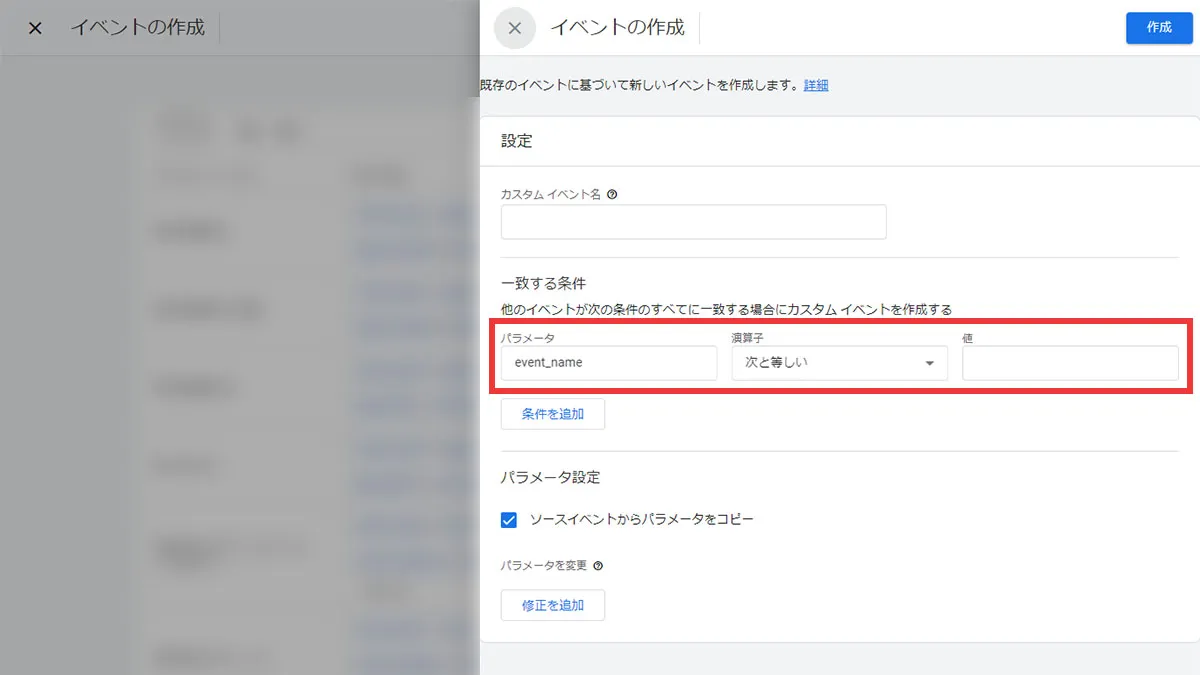
Task: Uncheck ソースイベントからパラメータをコピー
Action: 509,519
